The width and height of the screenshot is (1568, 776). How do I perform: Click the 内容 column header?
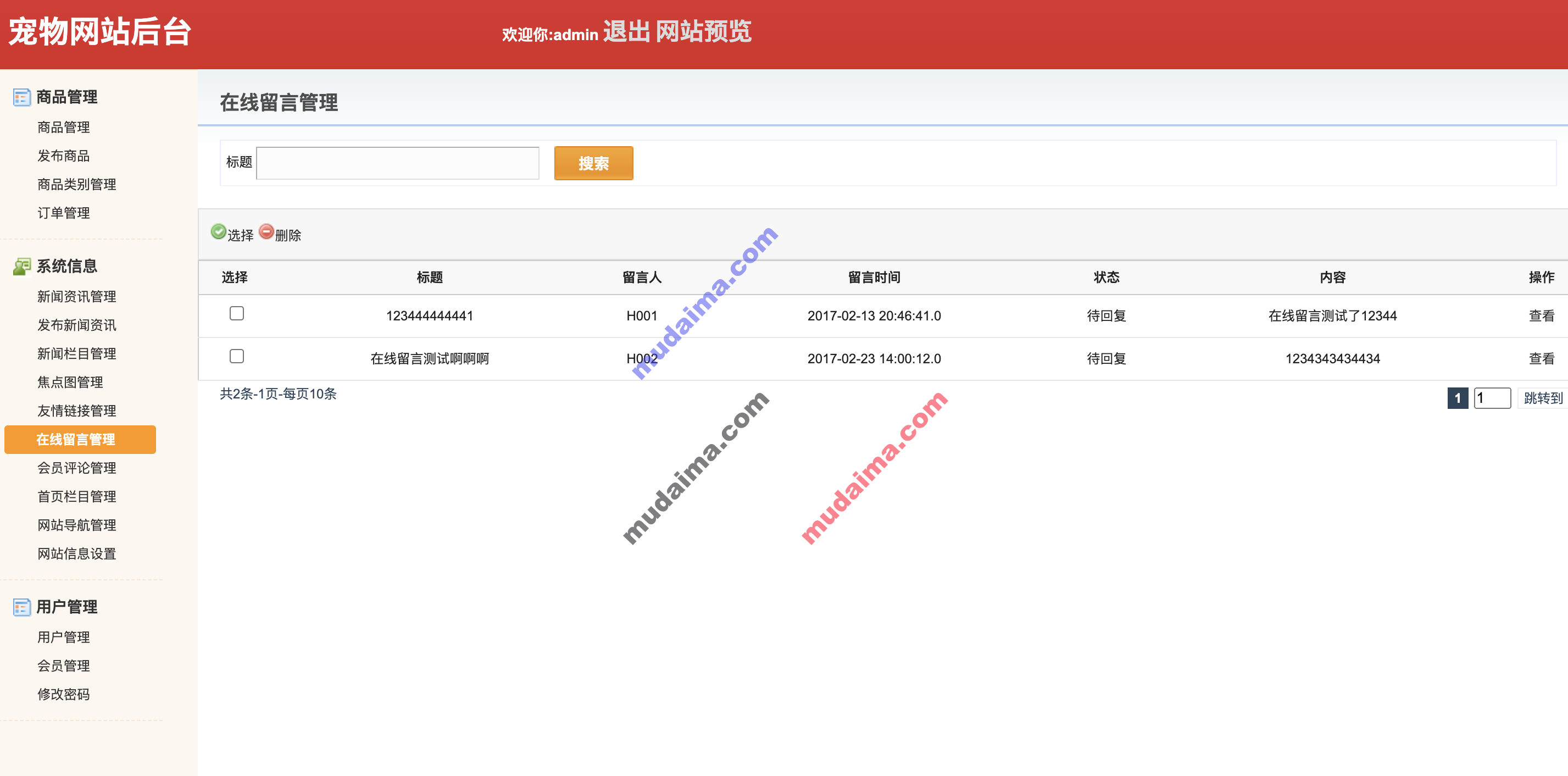tap(1332, 277)
